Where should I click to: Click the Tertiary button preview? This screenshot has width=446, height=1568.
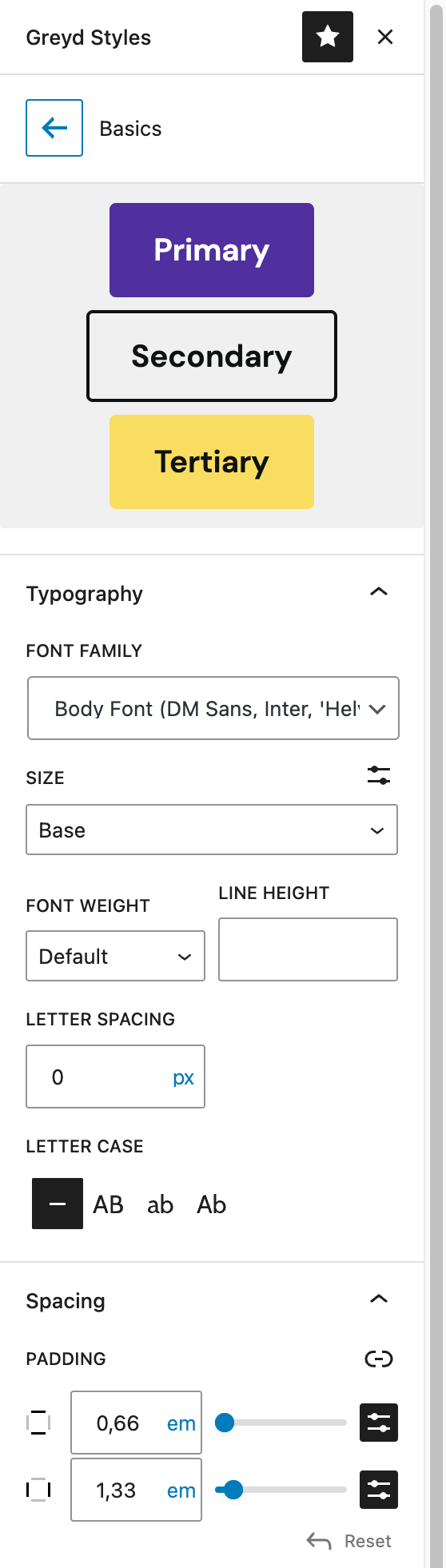pos(212,462)
